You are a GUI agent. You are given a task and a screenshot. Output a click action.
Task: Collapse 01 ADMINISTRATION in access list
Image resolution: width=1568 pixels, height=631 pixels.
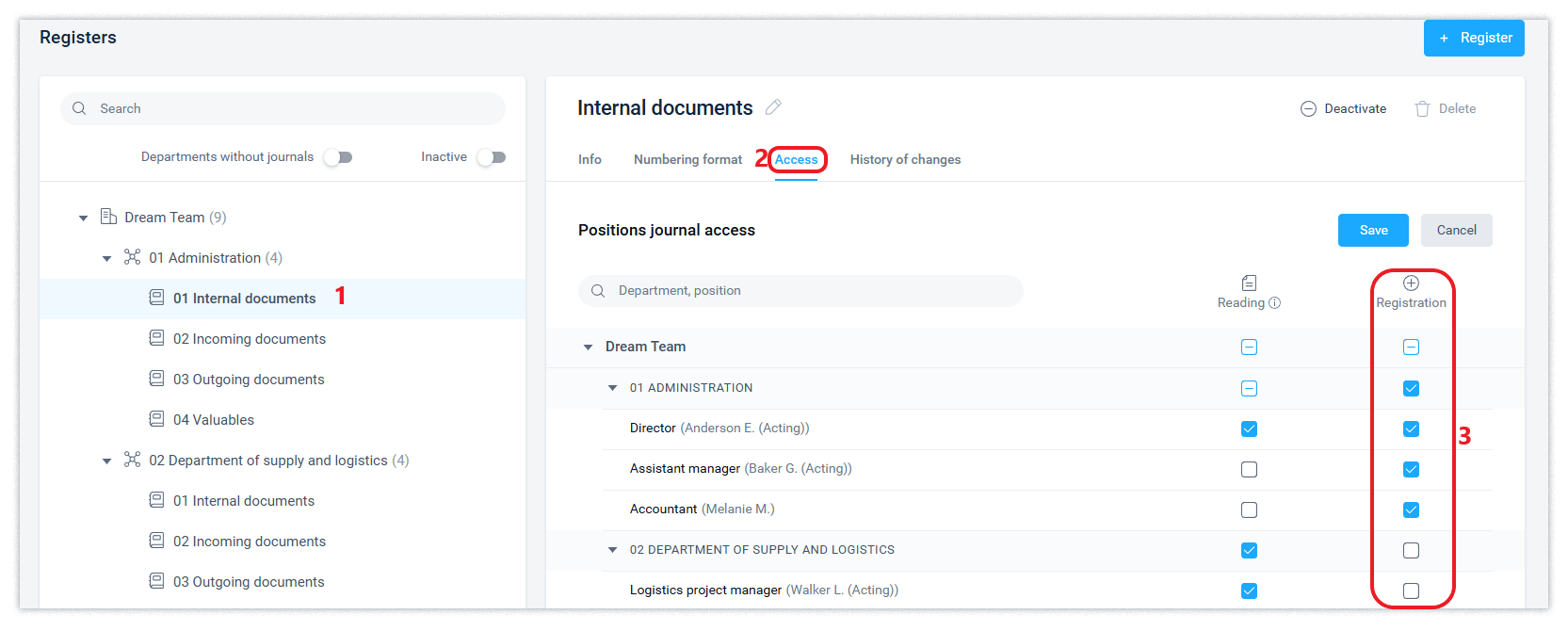[612, 388]
